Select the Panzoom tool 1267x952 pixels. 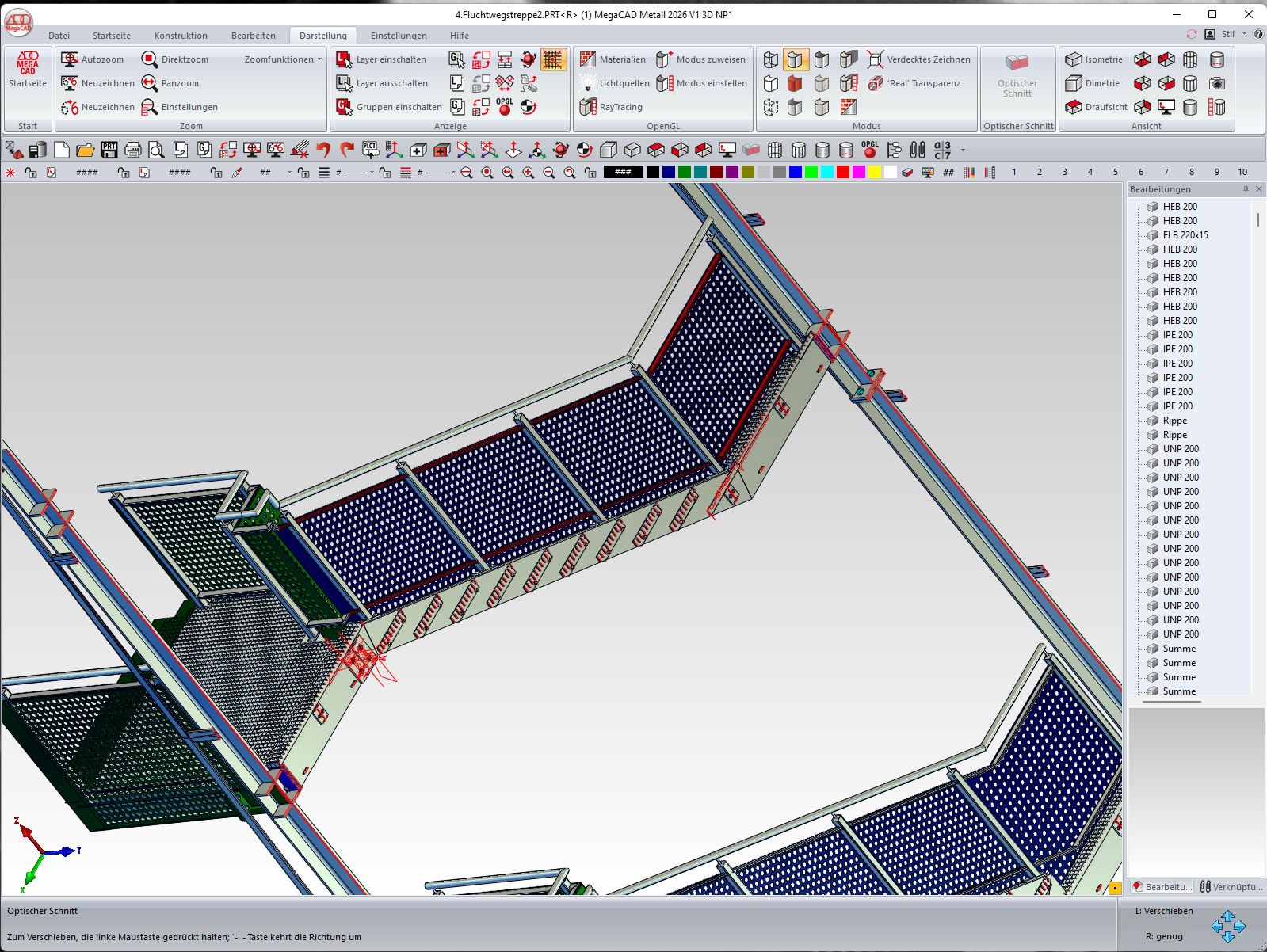point(150,83)
